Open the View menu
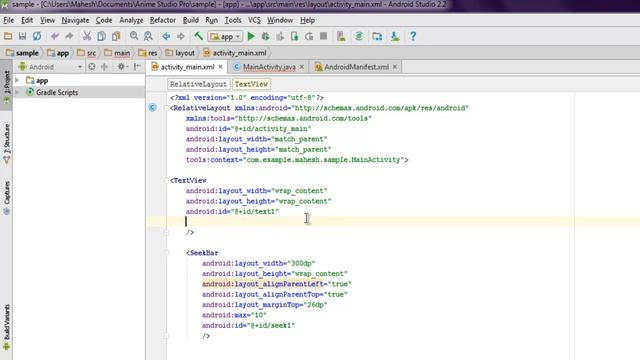640x360 pixels. [x=47, y=20]
